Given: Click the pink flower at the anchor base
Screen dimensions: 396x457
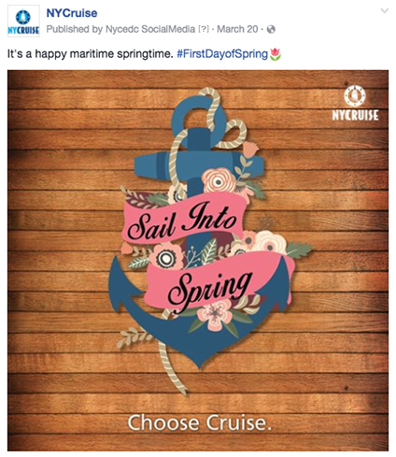Looking at the screenshot, I should click(x=214, y=315).
